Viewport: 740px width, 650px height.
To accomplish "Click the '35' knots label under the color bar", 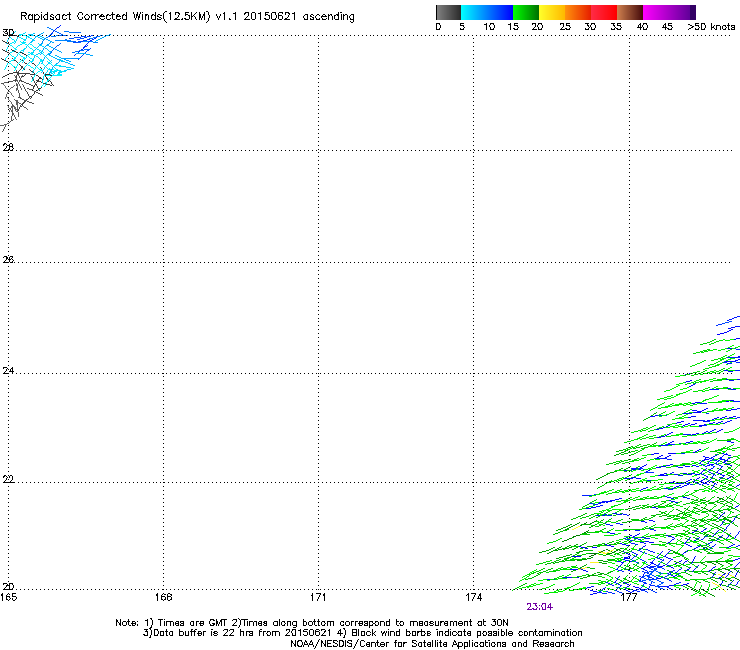I will coord(616,27).
